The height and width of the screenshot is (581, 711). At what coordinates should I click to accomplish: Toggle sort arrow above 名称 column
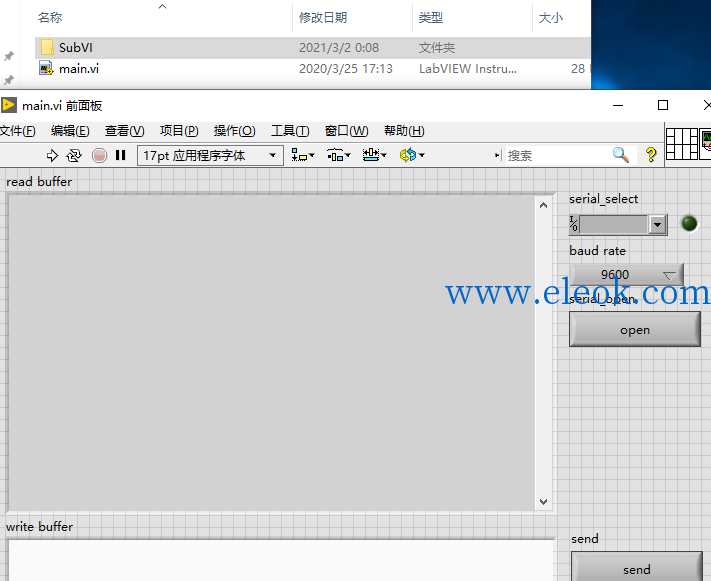pos(162,6)
